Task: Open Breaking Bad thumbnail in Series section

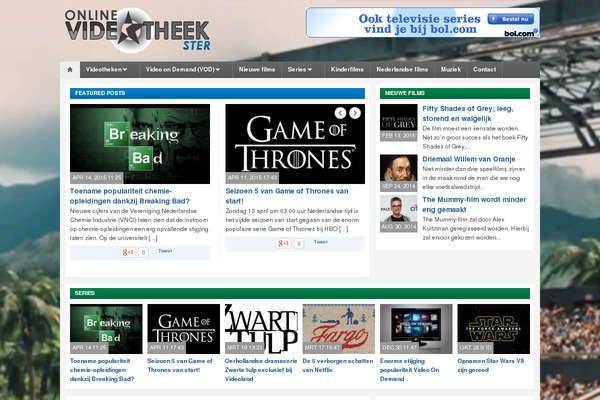Action: (106, 329)
